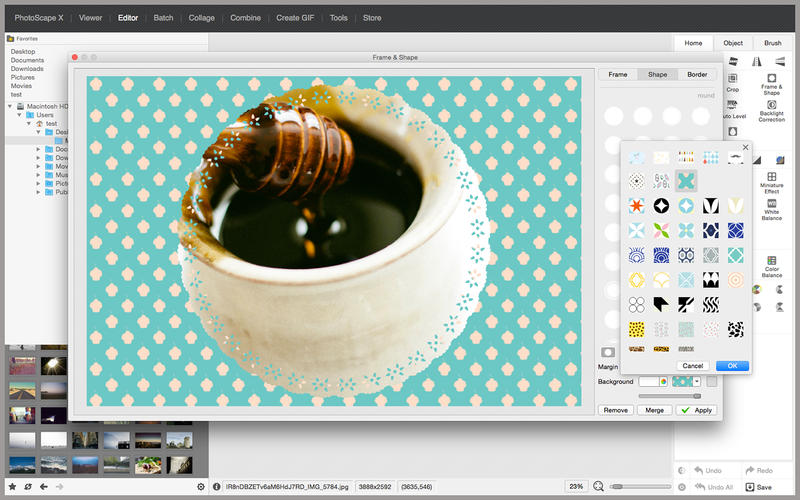Viewport: 800px width, 500px height.
Task: Open the Collage tab in top menu
Action: pos(202,17)
